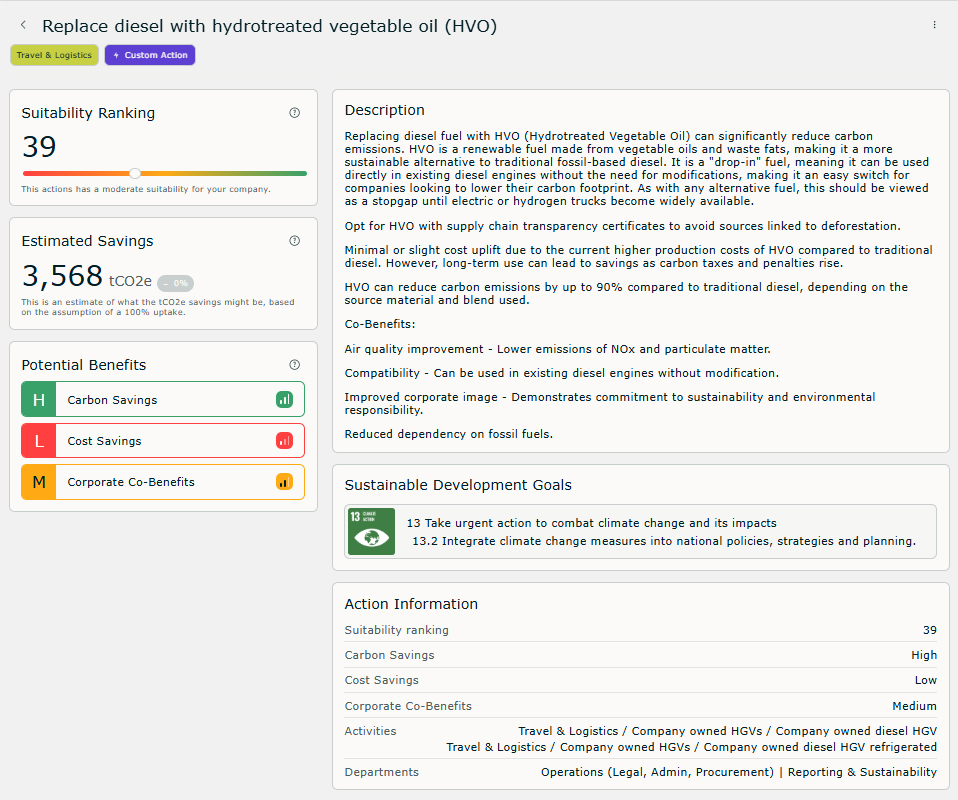Click the Estimated Savings help icon

294,241
